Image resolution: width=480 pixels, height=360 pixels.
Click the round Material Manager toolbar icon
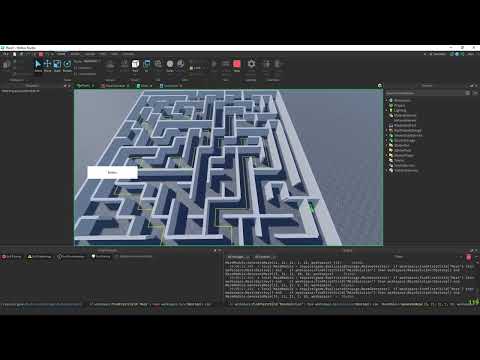pos(170,65)
